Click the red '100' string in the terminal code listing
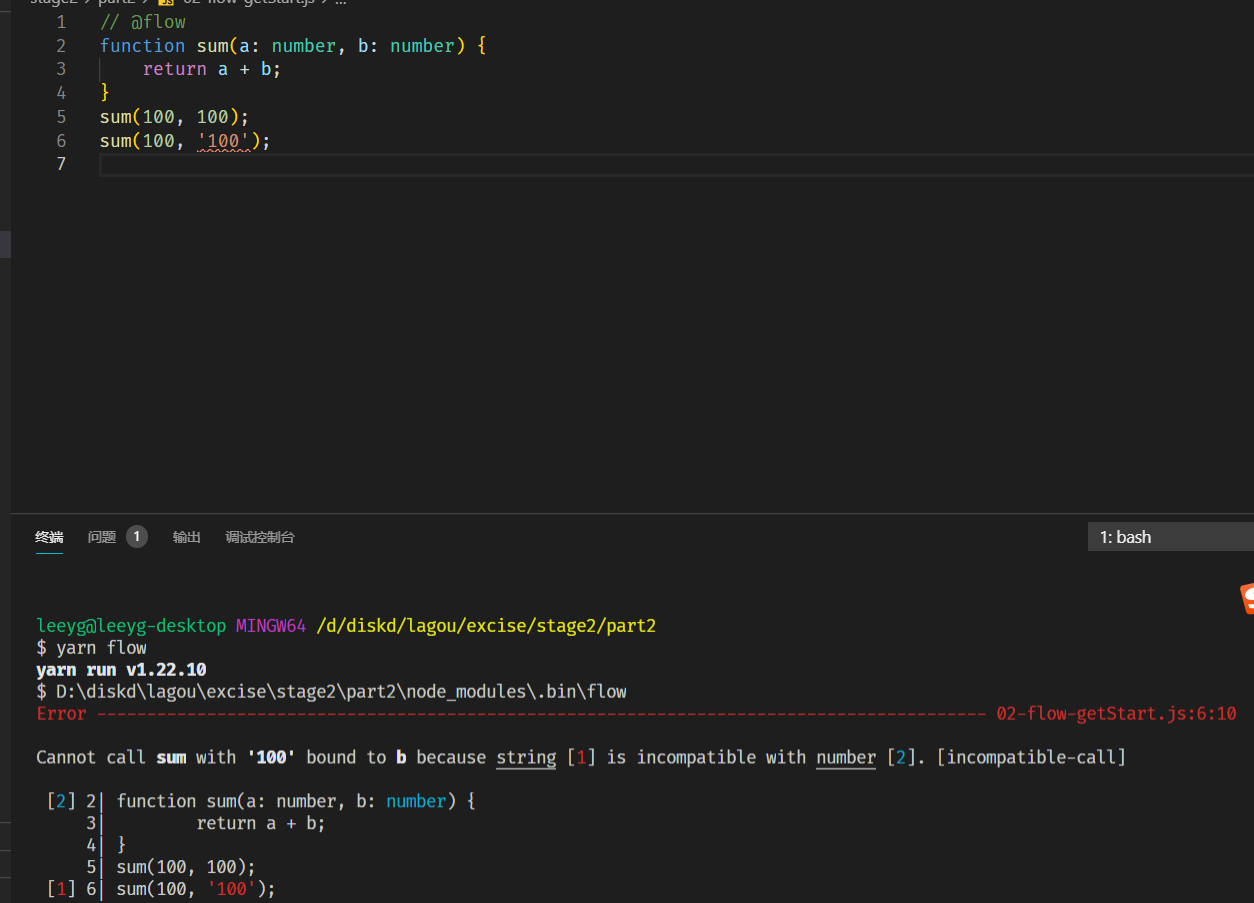1254x903 pixels. (231, 889)
